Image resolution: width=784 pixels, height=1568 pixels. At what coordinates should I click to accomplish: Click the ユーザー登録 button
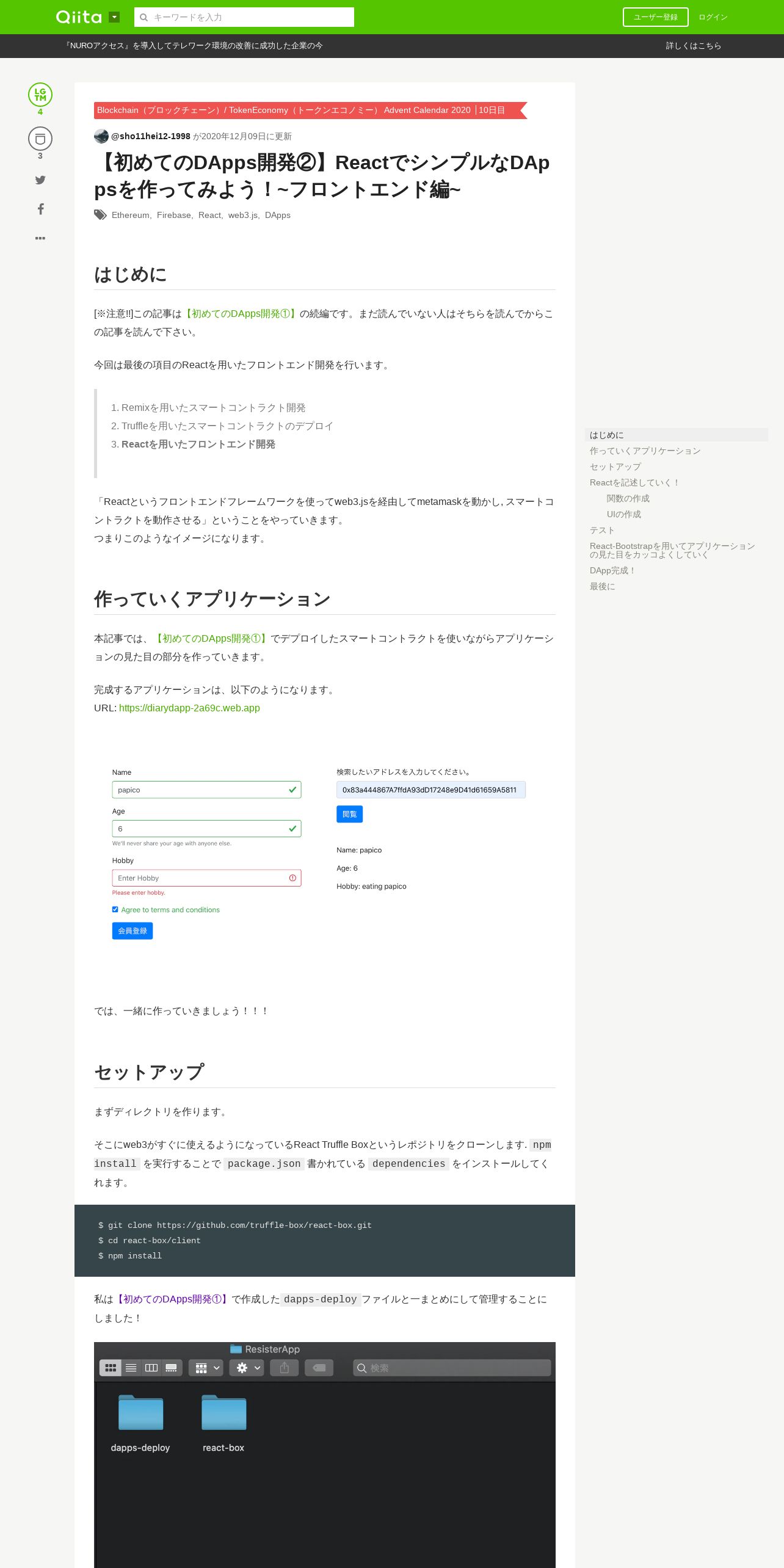click(655, 17)
